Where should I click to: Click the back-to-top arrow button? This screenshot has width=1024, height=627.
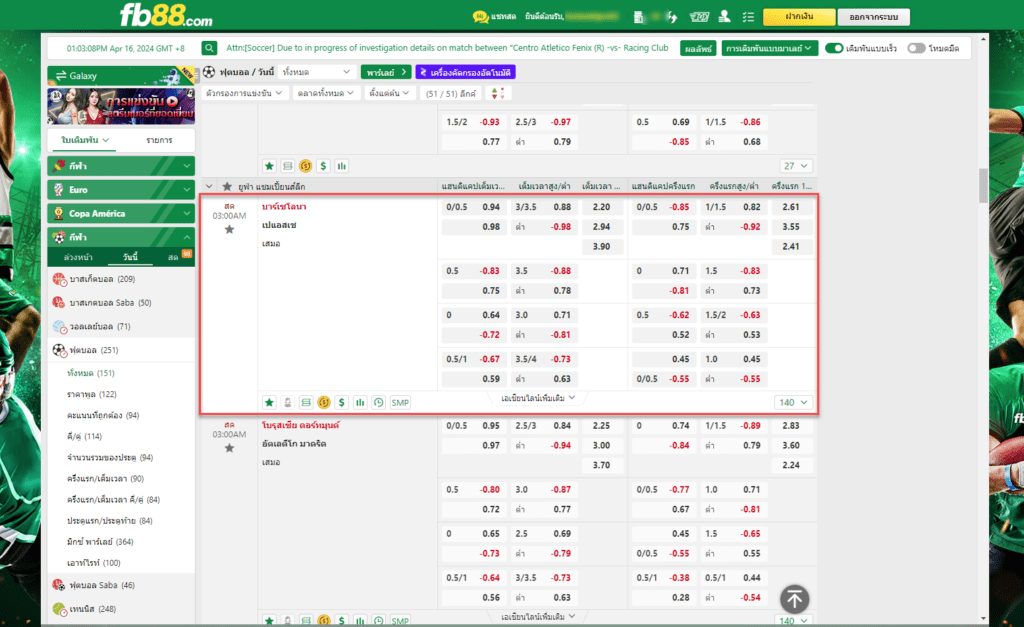[x=794, y=599]
